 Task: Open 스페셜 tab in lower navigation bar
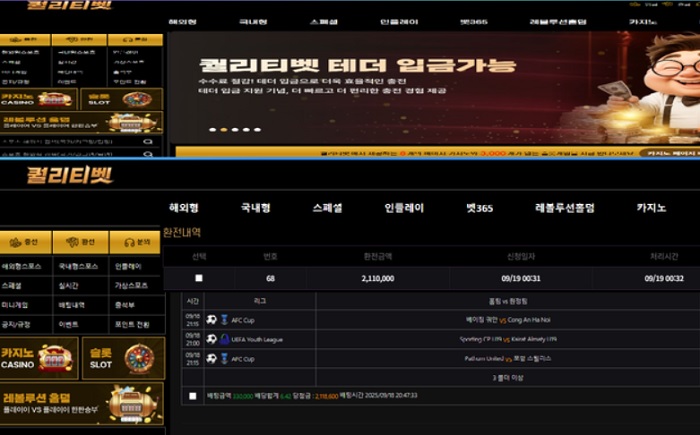click(327, 208)
